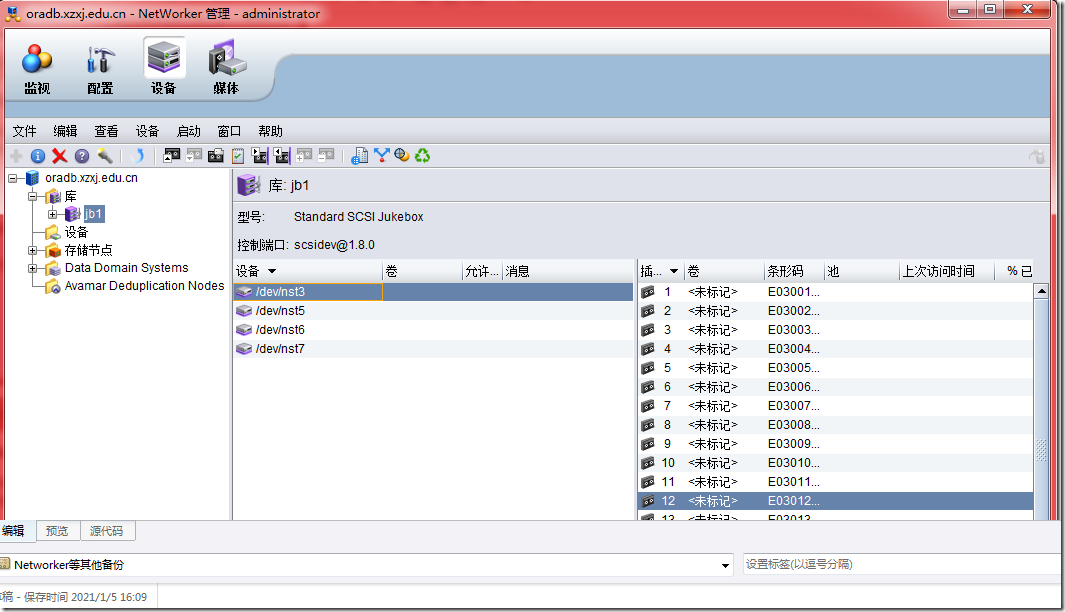
Task: Select slot 1 row with E03001
Action: click(835, 292)
